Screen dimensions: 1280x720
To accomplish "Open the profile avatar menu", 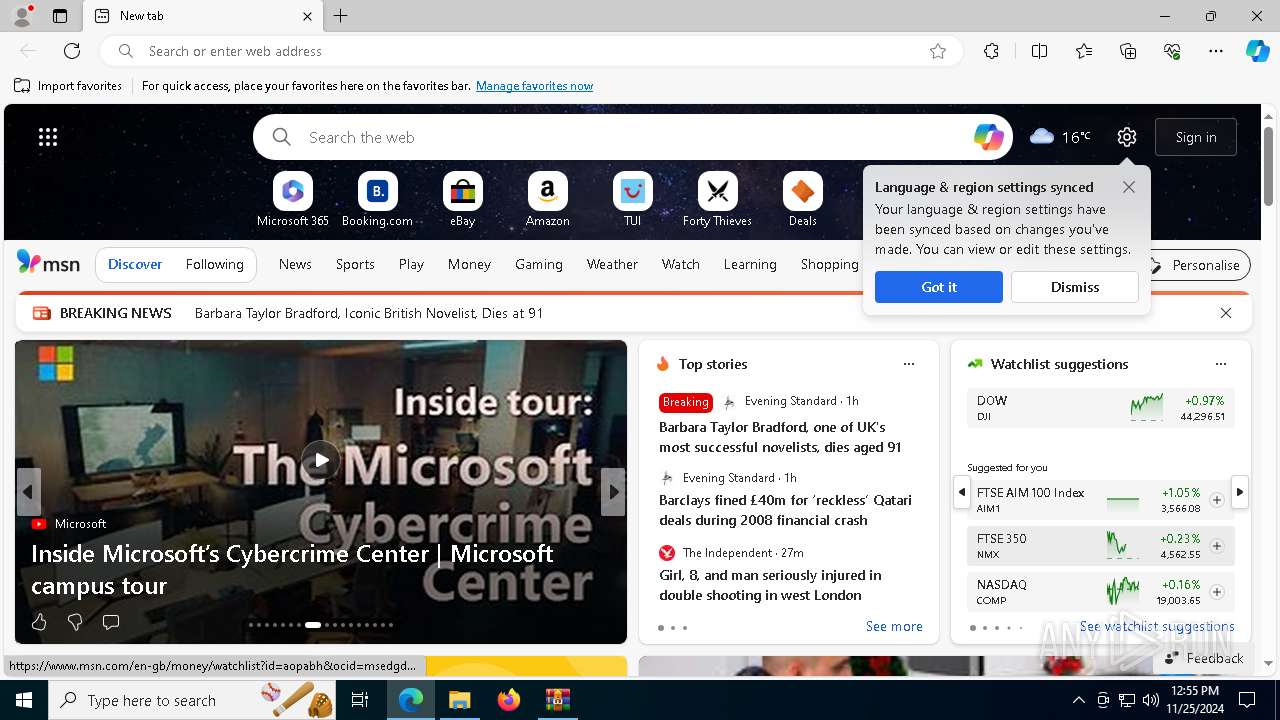I will pos(21,16).
